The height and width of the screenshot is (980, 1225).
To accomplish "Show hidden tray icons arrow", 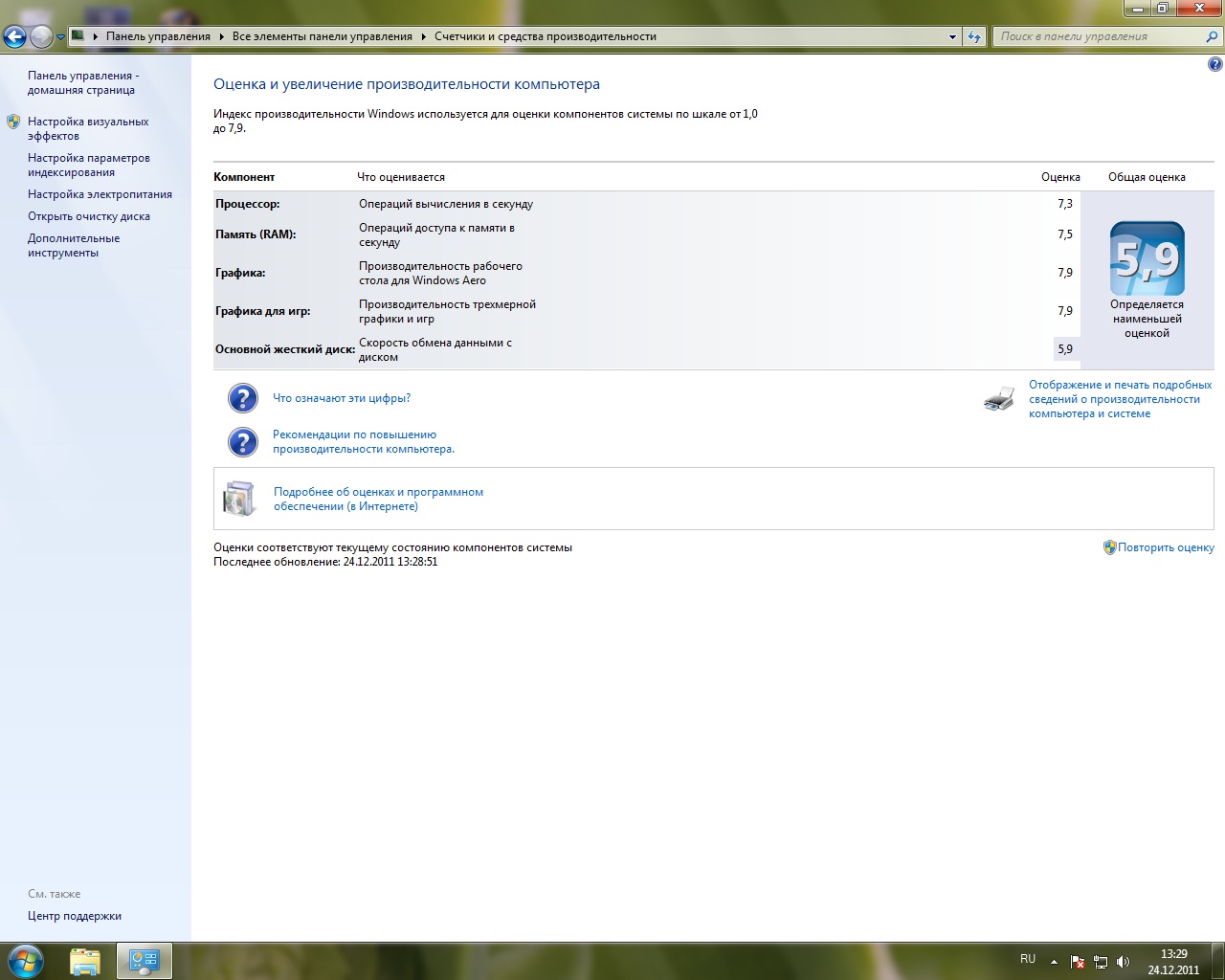I will coord(1054,962).
